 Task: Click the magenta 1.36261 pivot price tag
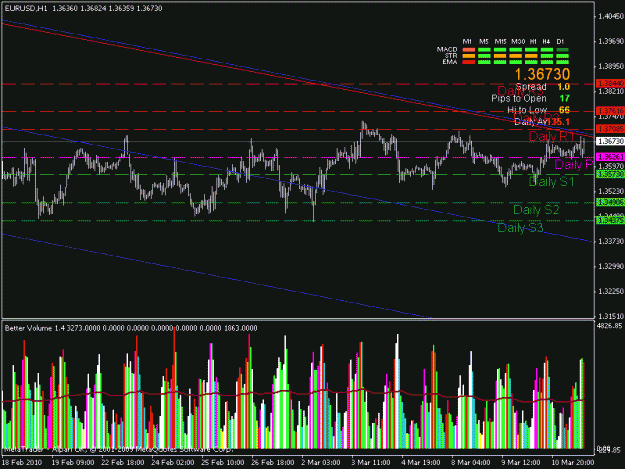[x=610, y=157]
